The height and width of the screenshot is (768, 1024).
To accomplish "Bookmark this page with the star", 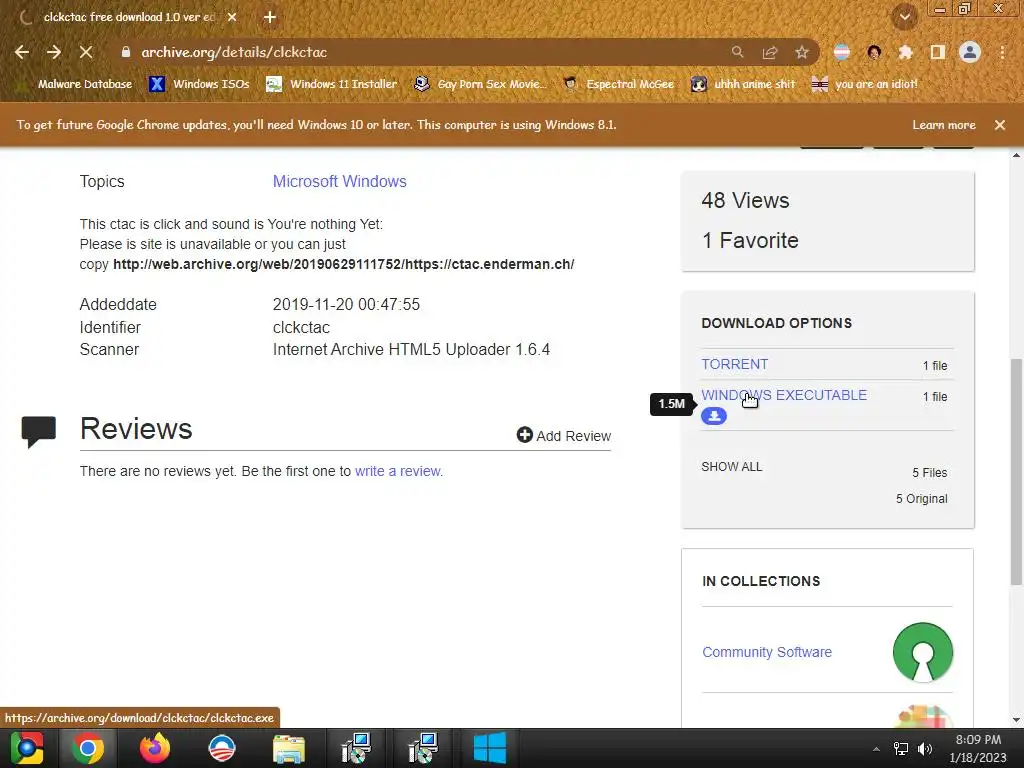I will tap(802, 52).
